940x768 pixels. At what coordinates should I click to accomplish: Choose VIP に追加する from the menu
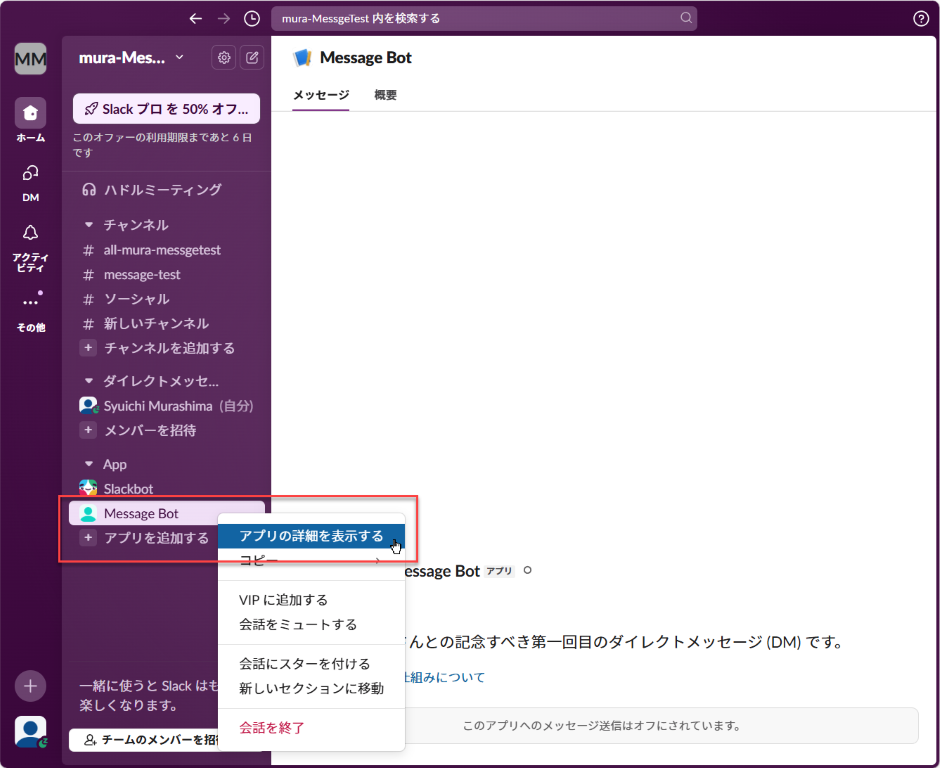pyautogui.click(x=311, y=600)
